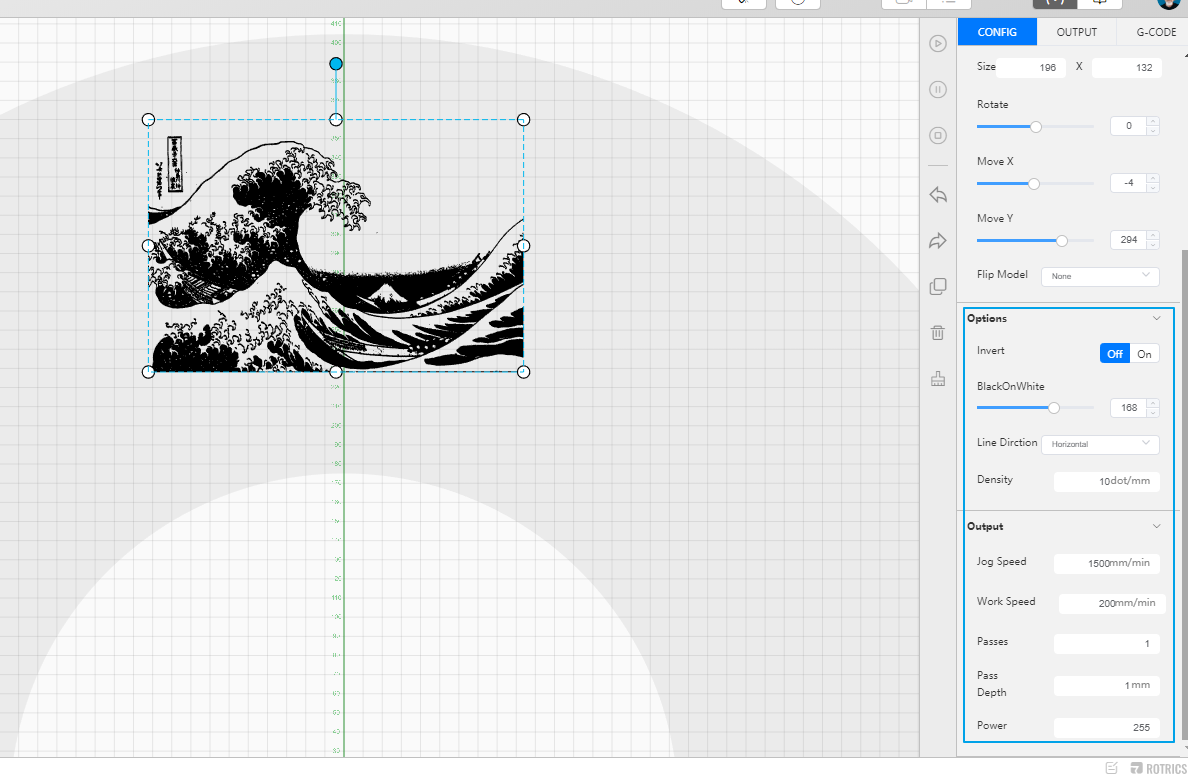The image size is (1188, 776).
Task: Set Invert to On
Action: tap(1144, 354)
